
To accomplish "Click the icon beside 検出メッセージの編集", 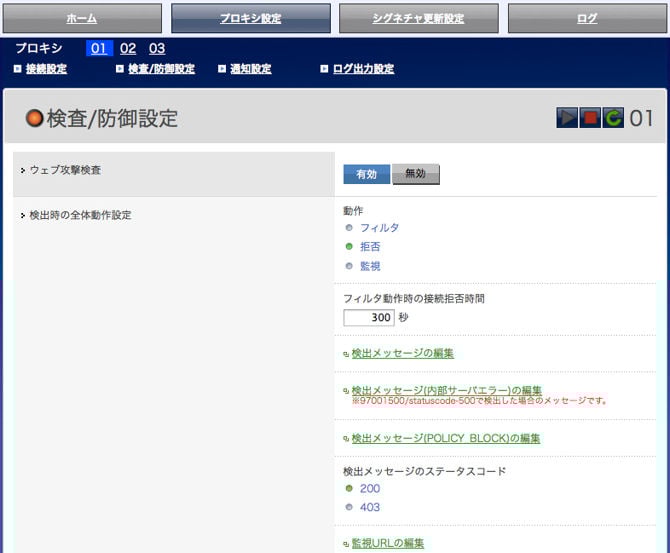I will coord(346,354).
